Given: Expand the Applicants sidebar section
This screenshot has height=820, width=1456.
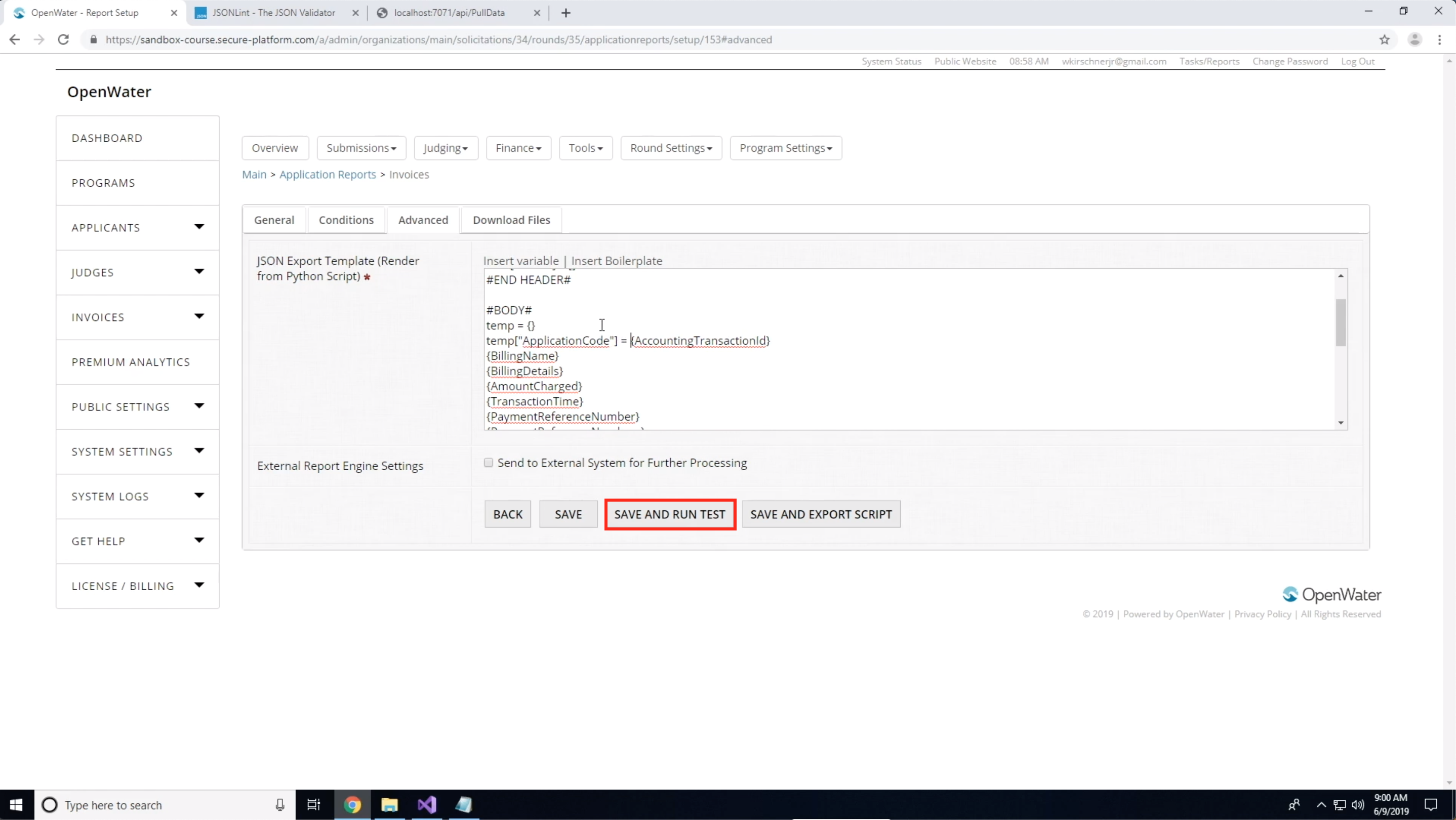Looking at the screenshot, I should coord(199,227).
